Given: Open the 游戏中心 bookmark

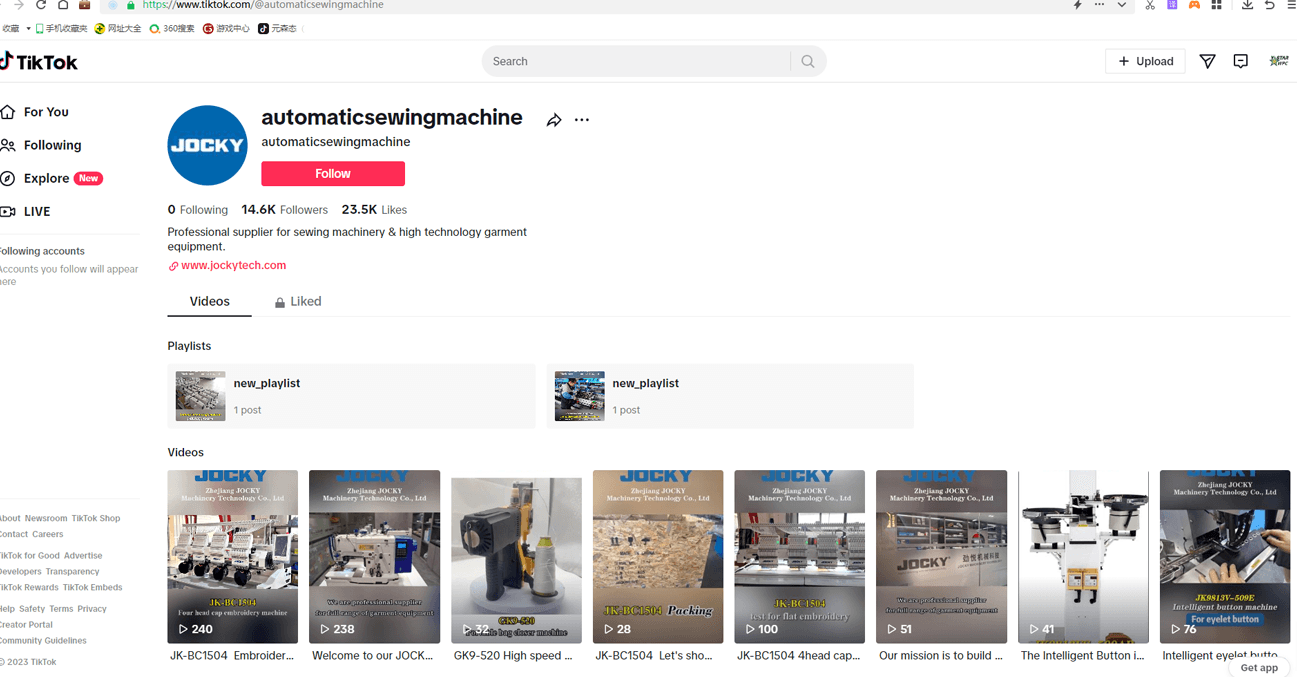Looking at the screenshot, I should point(226,29).
